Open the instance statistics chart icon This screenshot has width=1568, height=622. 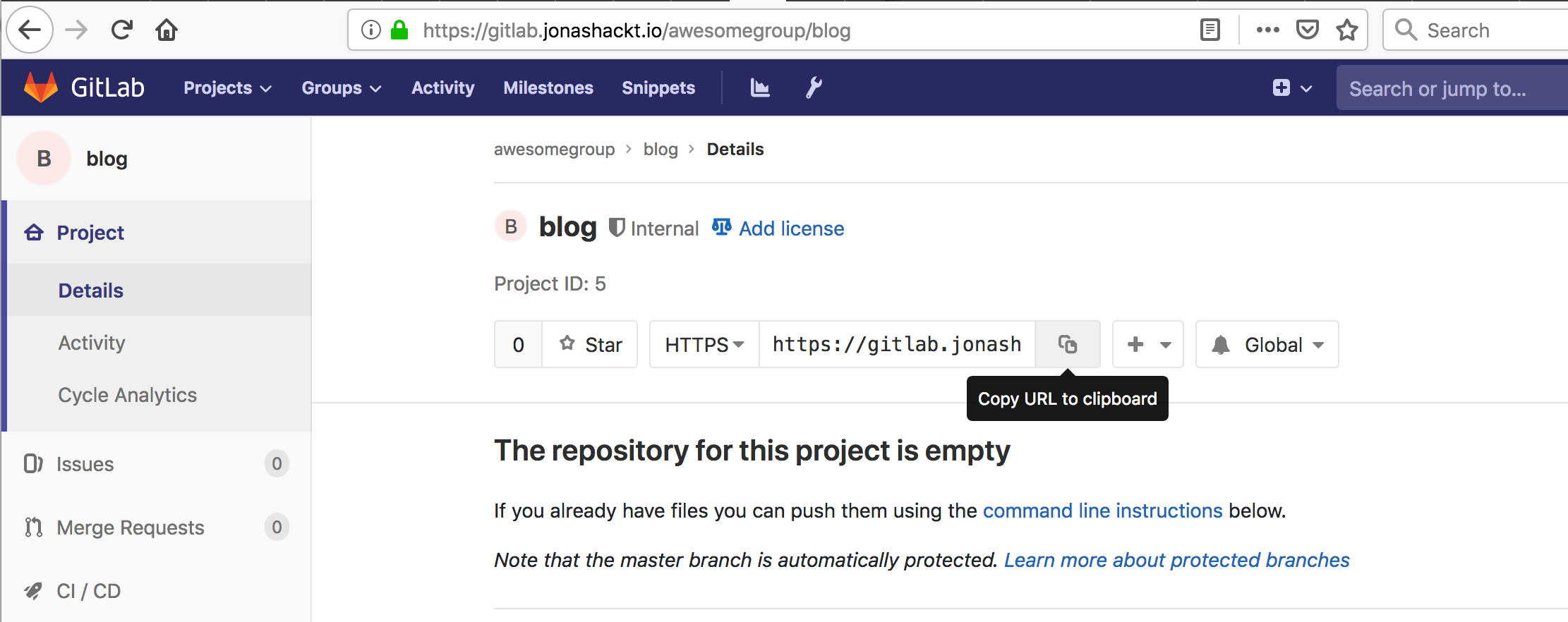click(x=760, y=87)
